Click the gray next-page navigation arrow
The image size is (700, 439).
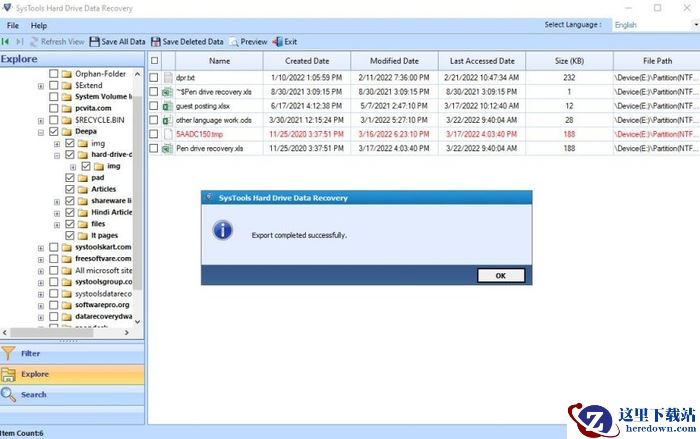coord(20,42)
